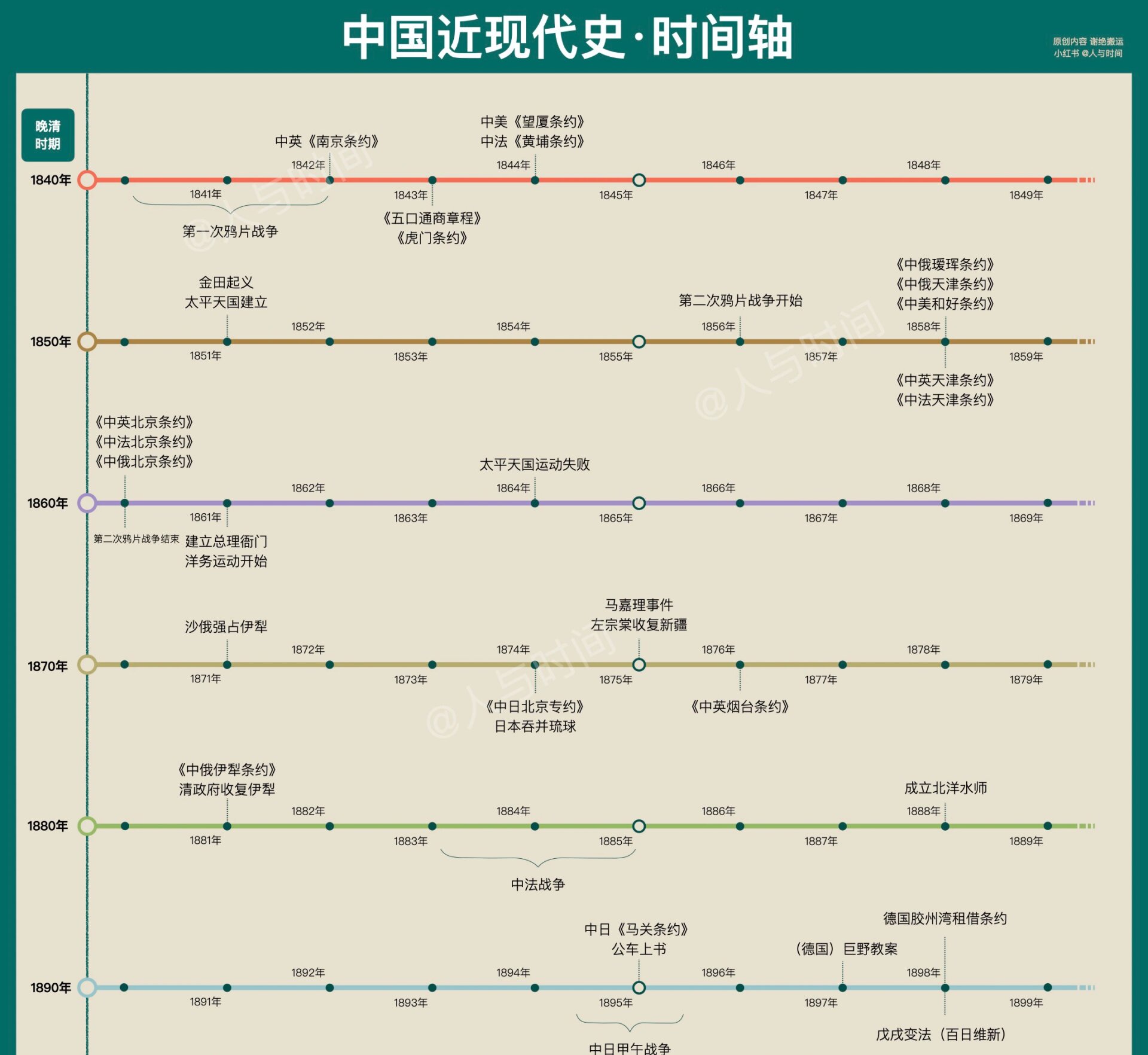
Task: Click the 1865年 hollow midpoint marker
Action: click(639, 503)
